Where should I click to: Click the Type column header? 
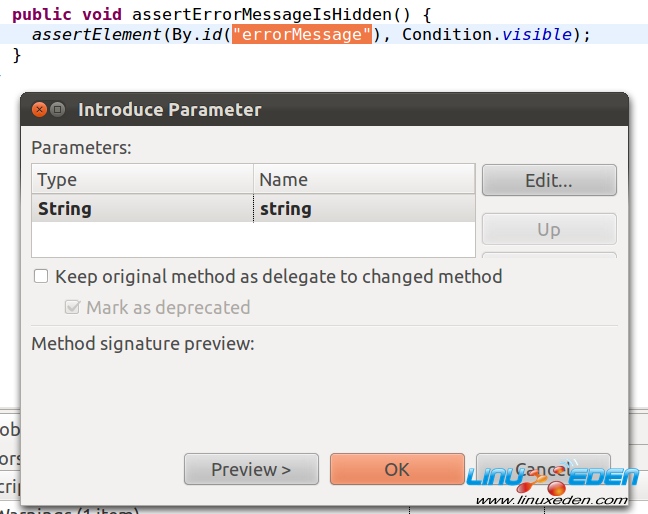(x=142, y=180)
